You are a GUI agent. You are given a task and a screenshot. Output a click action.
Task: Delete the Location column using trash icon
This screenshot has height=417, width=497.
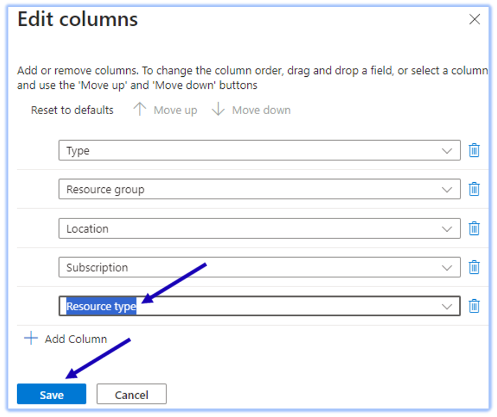pos(474,229)
